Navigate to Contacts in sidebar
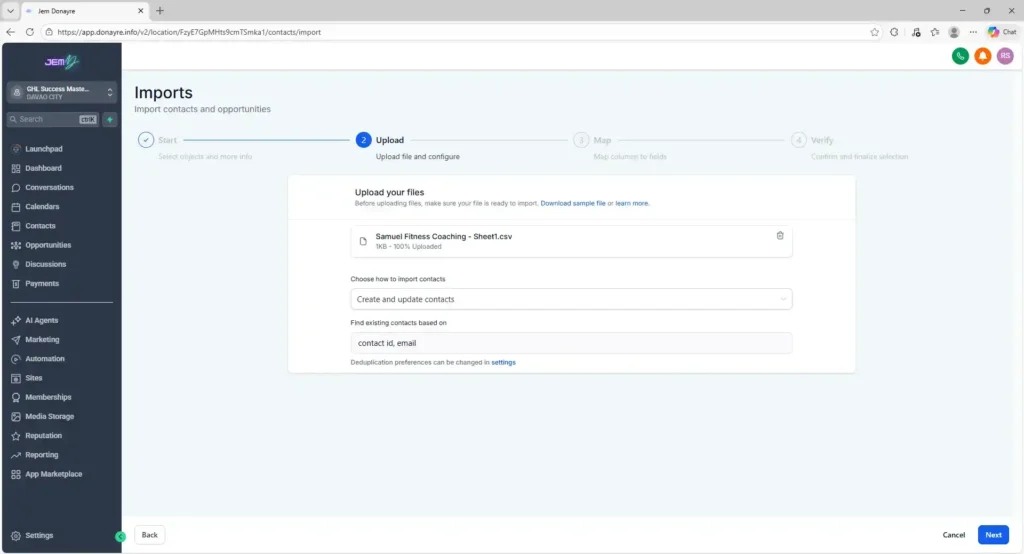 40,226
